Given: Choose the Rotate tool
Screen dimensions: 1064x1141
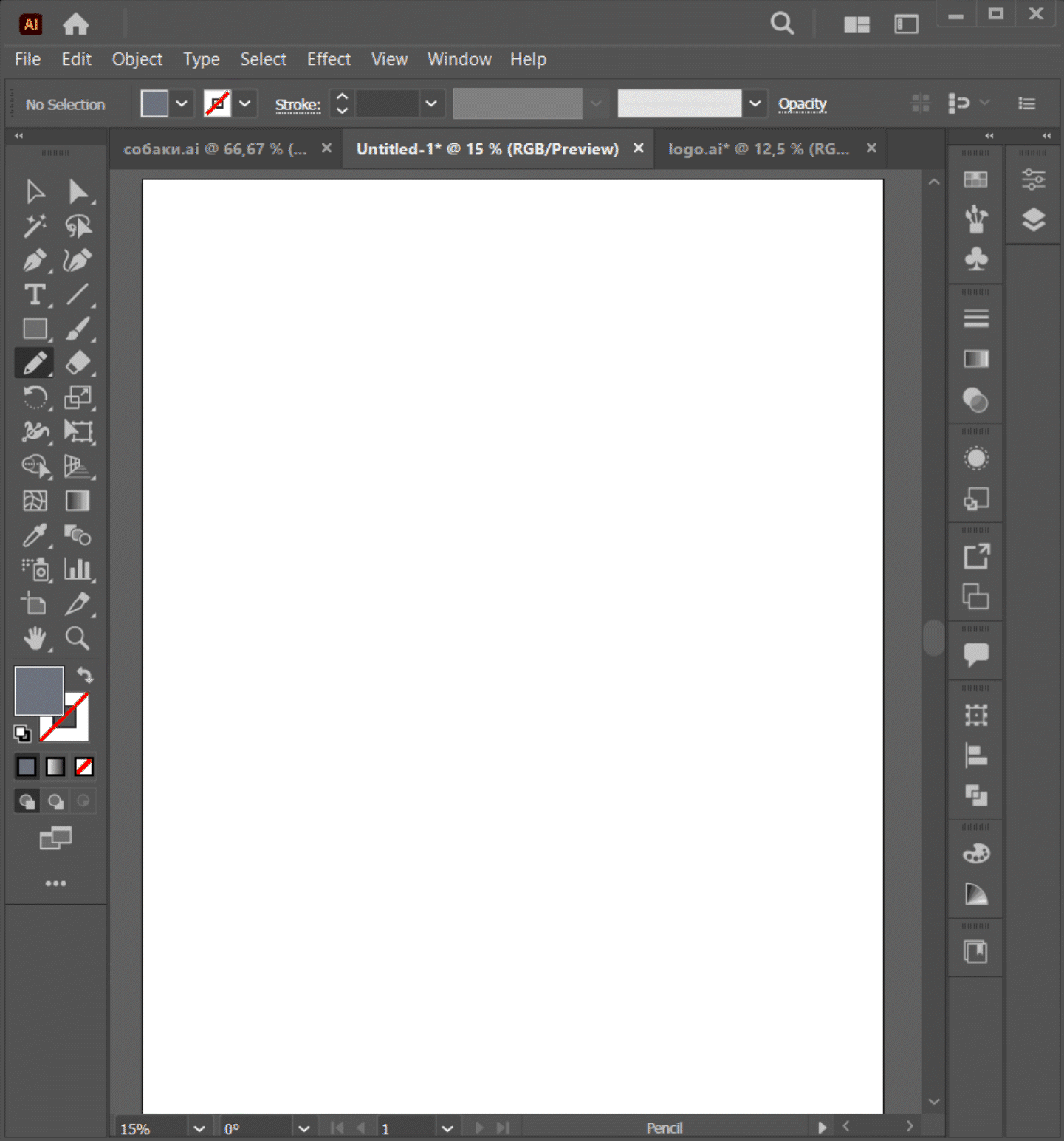Looking at the screenshot, I should coord(34,398).
